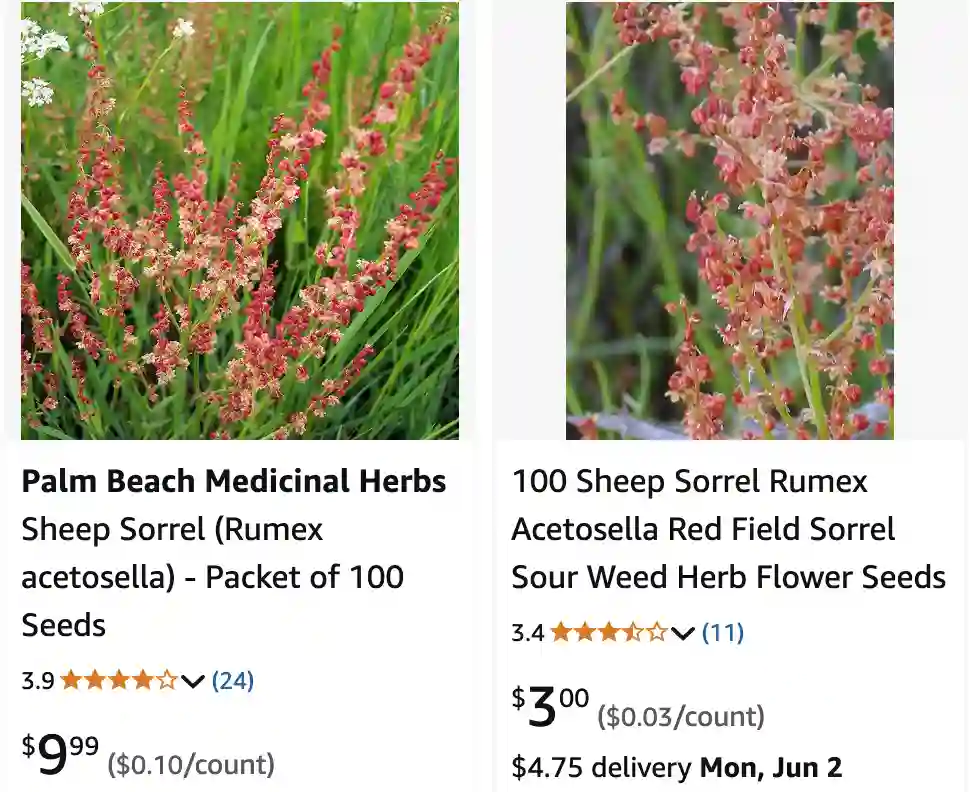Click the second star of the right product rating
This screenshot has width=970, height=792.
pos(585,632)
